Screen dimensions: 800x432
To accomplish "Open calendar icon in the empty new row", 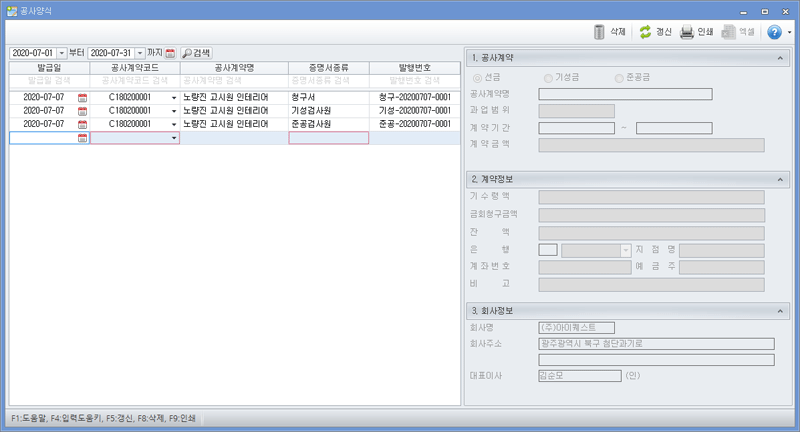I will (x=82, y=138).
